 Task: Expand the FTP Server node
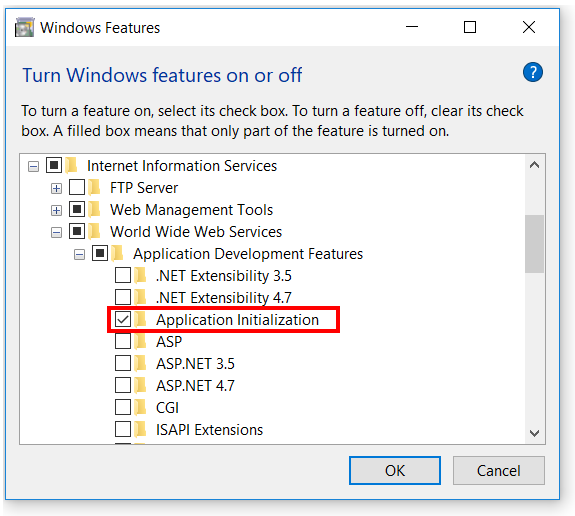pos(56,189)
